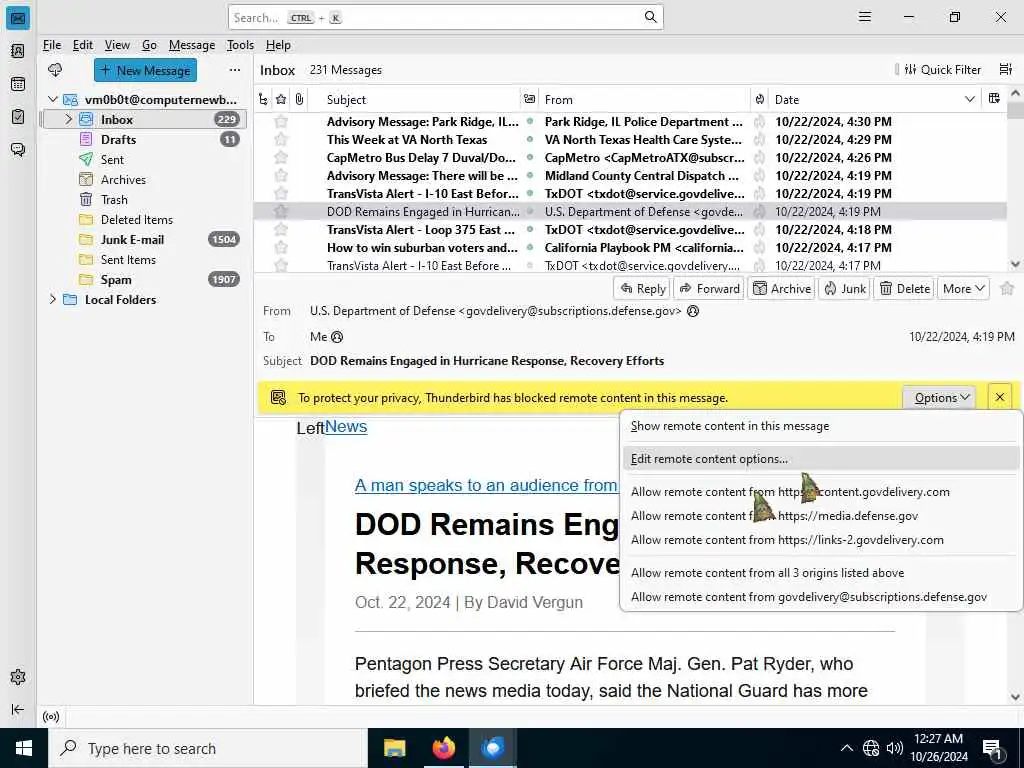Open folder pane options ellipsis

point(234,70)
